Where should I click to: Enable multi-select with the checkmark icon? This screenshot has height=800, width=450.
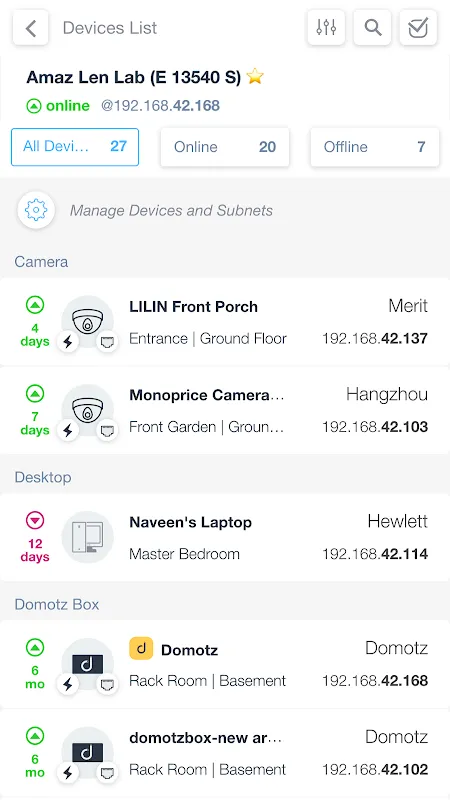(418, 28)
